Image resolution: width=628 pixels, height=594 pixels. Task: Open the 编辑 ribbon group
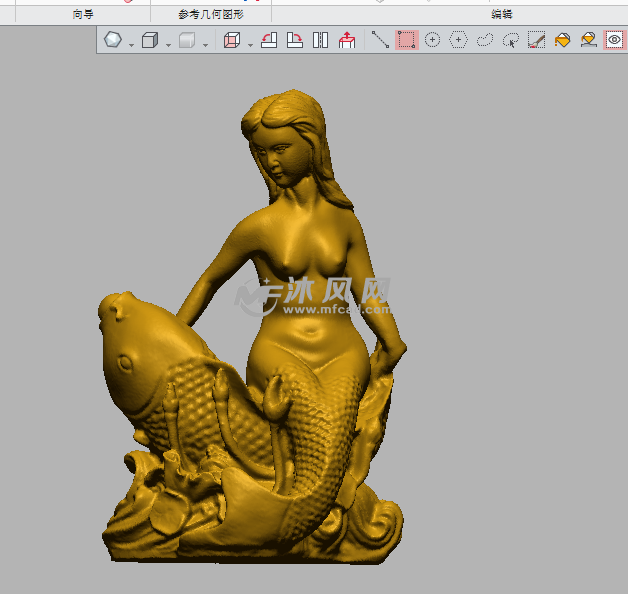[x=502, y=14]
